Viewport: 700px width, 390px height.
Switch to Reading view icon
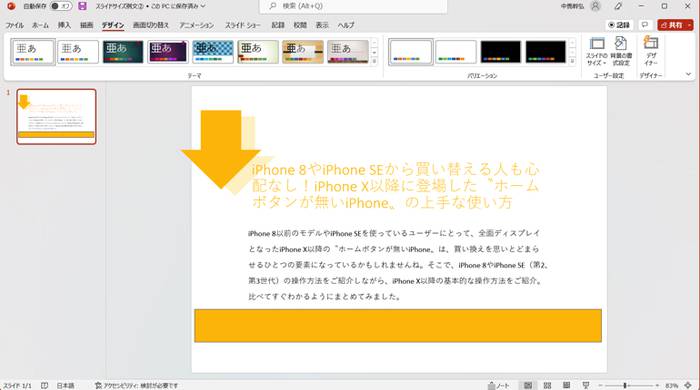(x=567, y=386)
